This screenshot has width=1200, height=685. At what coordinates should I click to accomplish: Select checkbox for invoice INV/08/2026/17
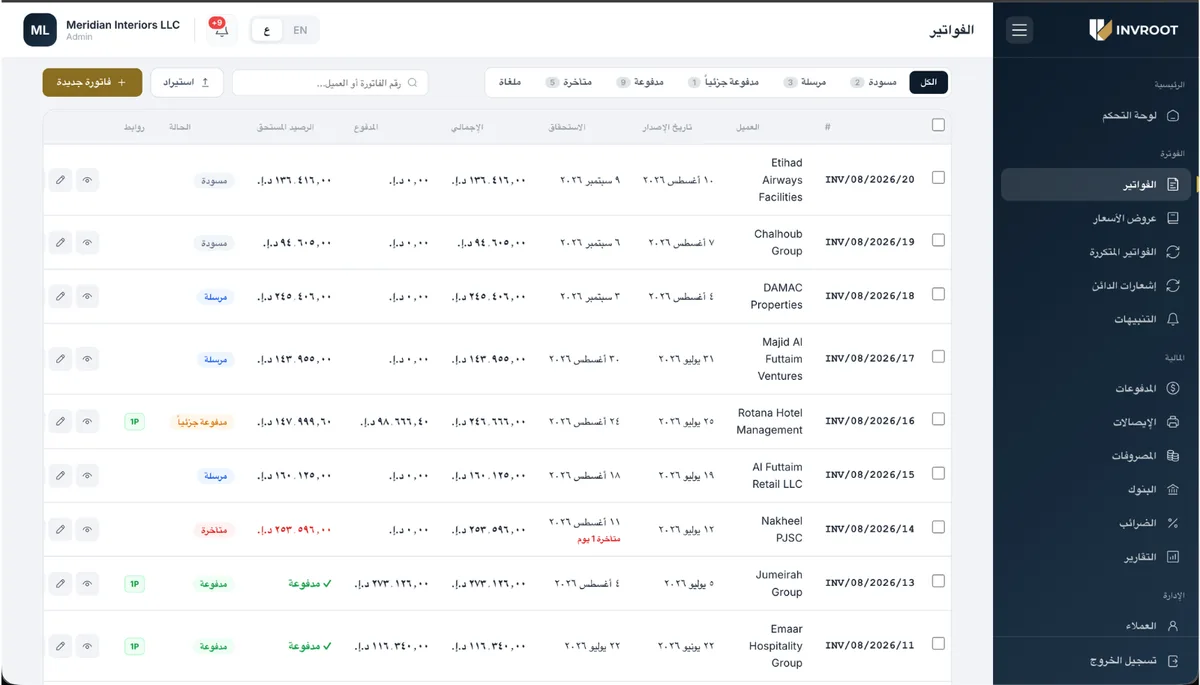pos(938,356)
